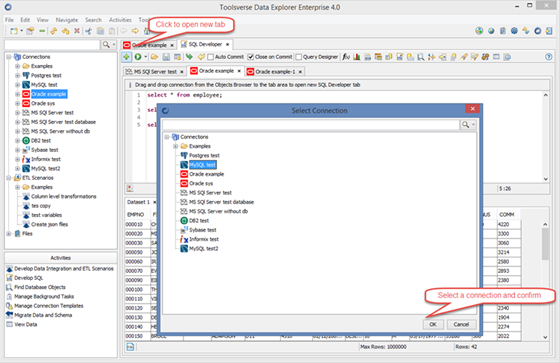Open the dropdown arrow beside the New icon
The height and width of the screenshot is (363, 560).
pos(21,31)
